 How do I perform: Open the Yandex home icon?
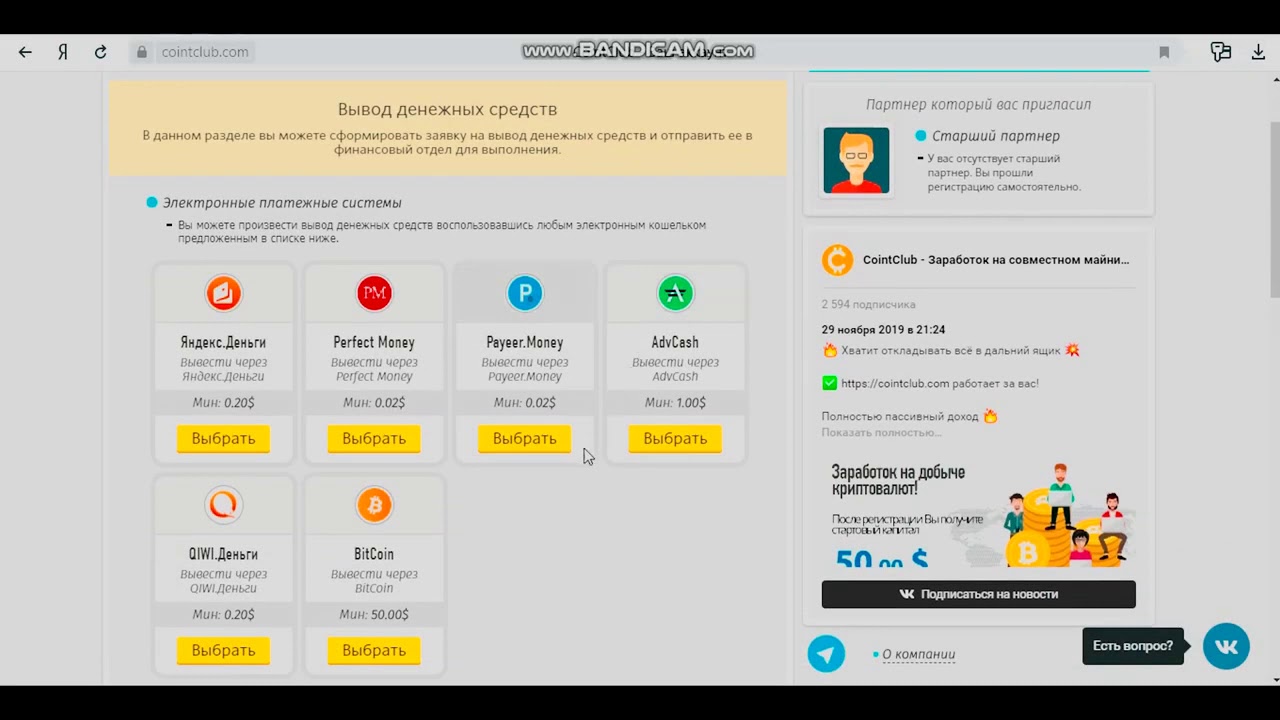tap(63, 52)
